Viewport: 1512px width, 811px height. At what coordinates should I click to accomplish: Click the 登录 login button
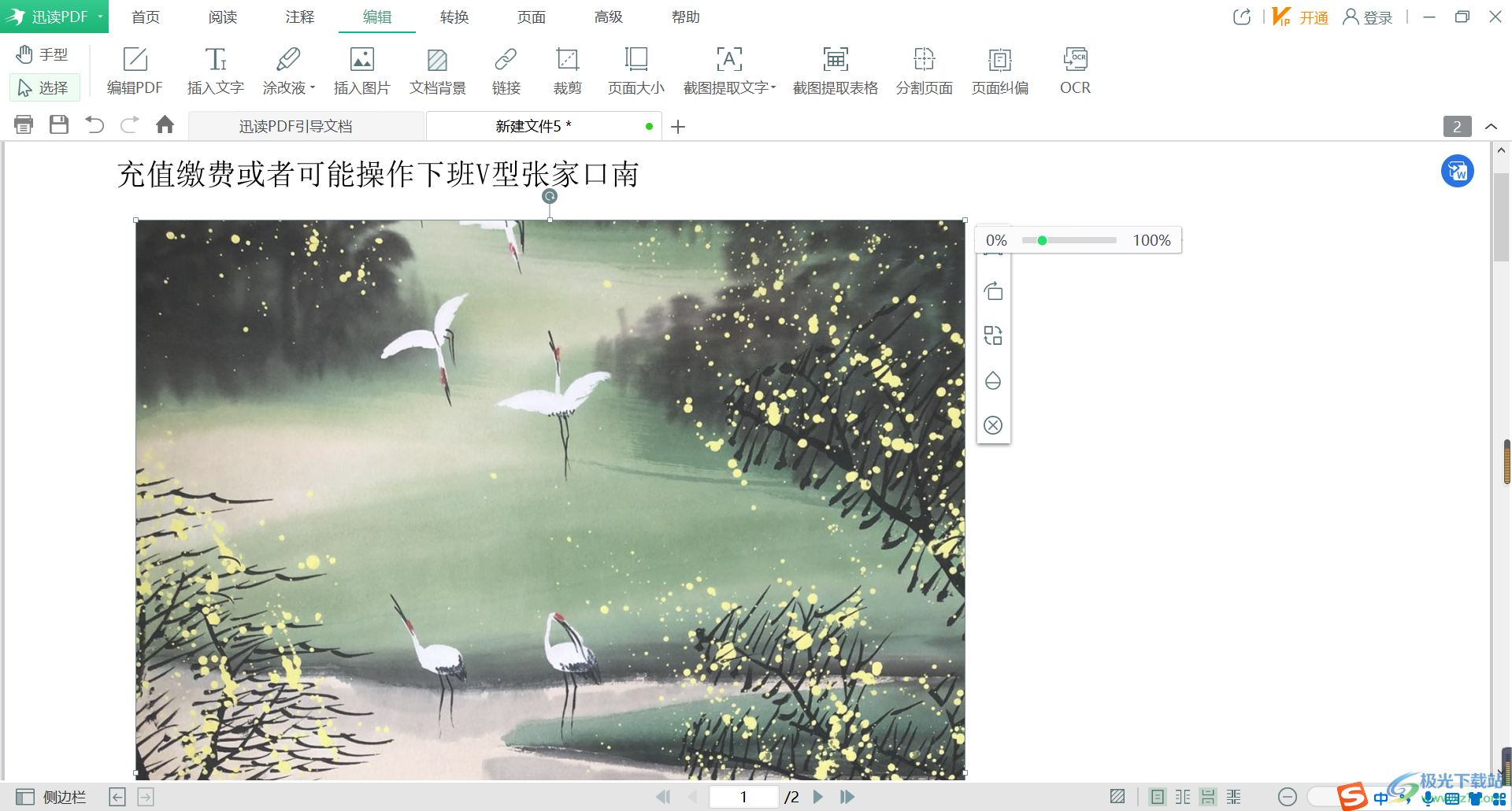[x=1368, y=17]
